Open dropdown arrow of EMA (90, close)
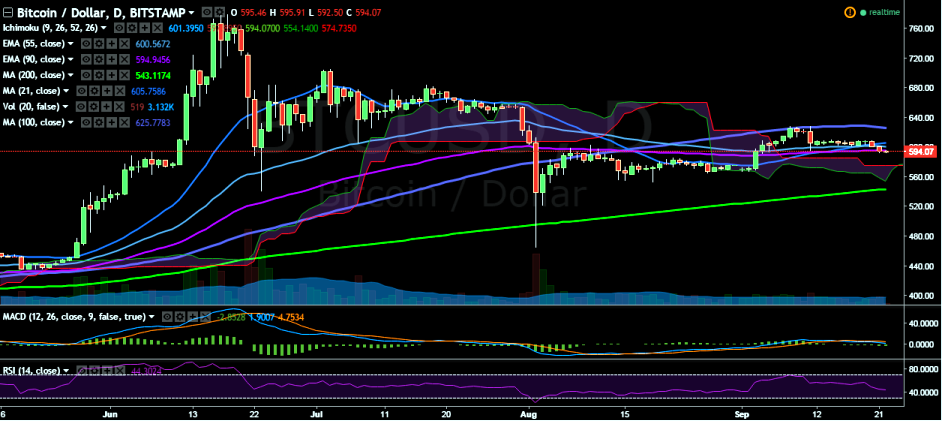This screenshot has width=942, height=421. click(70, 59)
